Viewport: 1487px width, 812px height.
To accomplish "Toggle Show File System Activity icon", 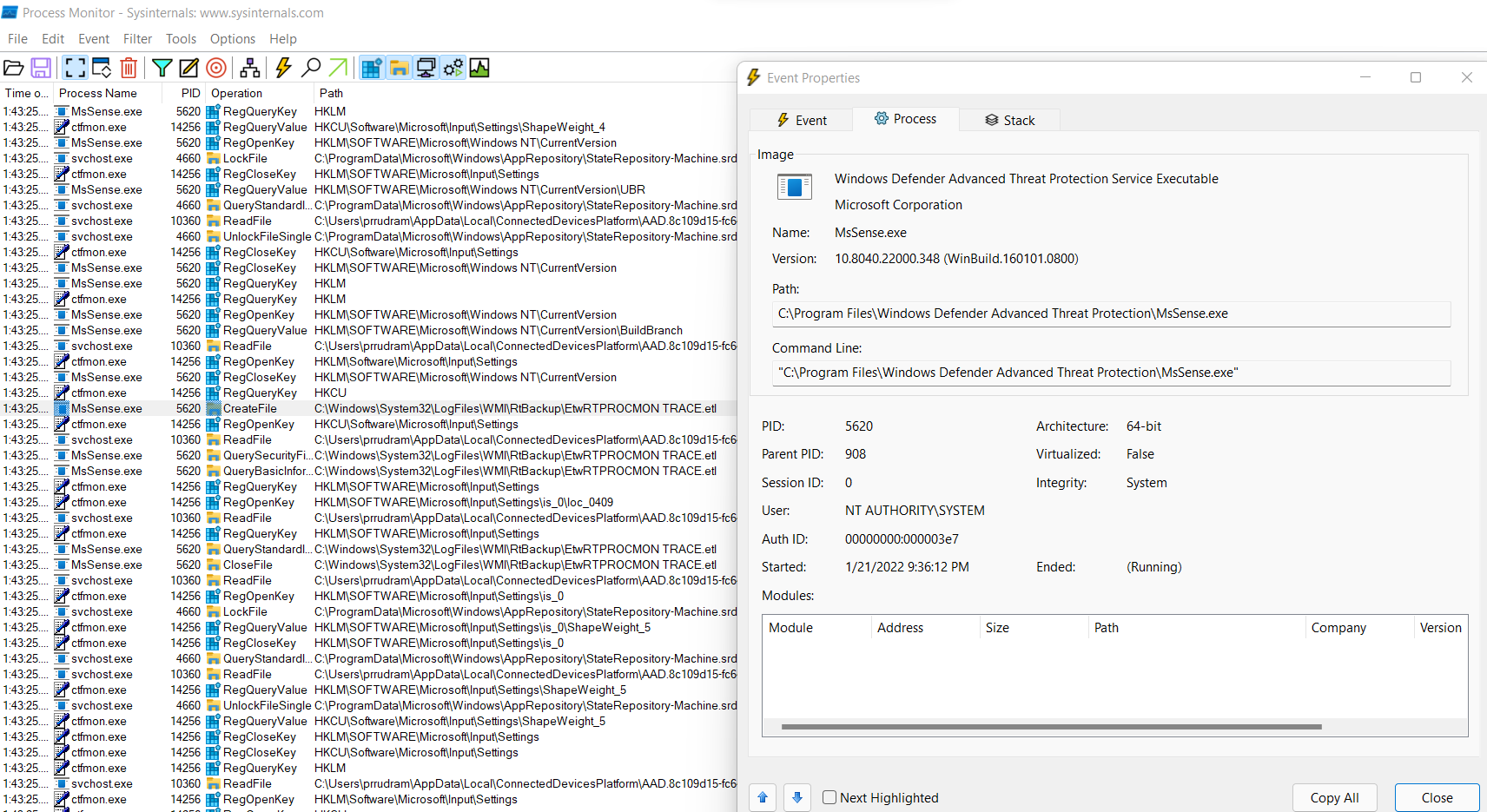I will 399,68.
